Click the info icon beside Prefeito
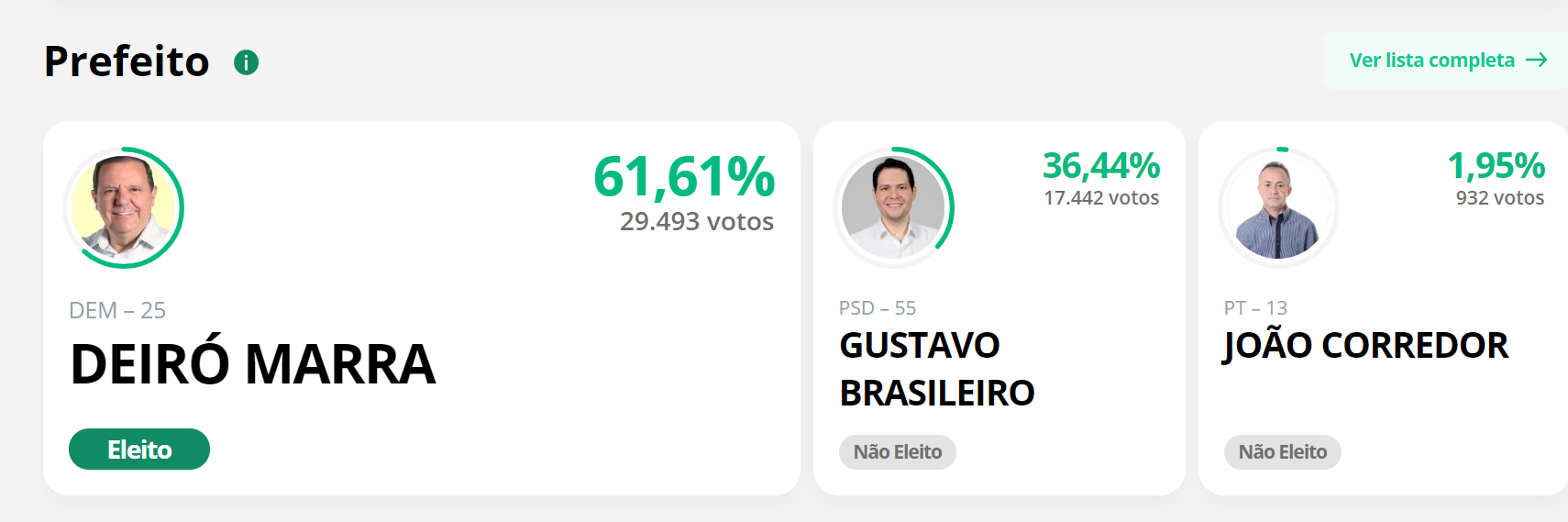 246,62
